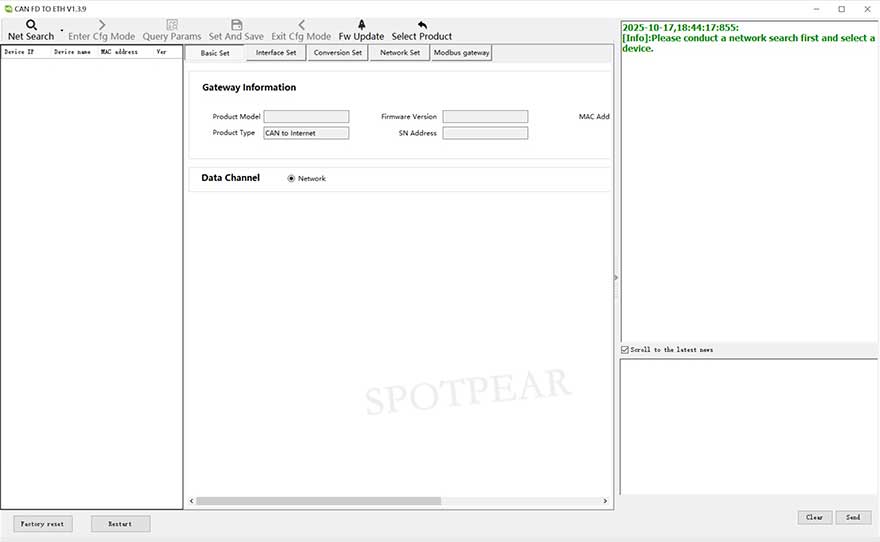Image resolution: width=880 pixels, height=542 pixels.
Task: Click the Query Params toolbar icon
Action: click(x=172, y=24)
